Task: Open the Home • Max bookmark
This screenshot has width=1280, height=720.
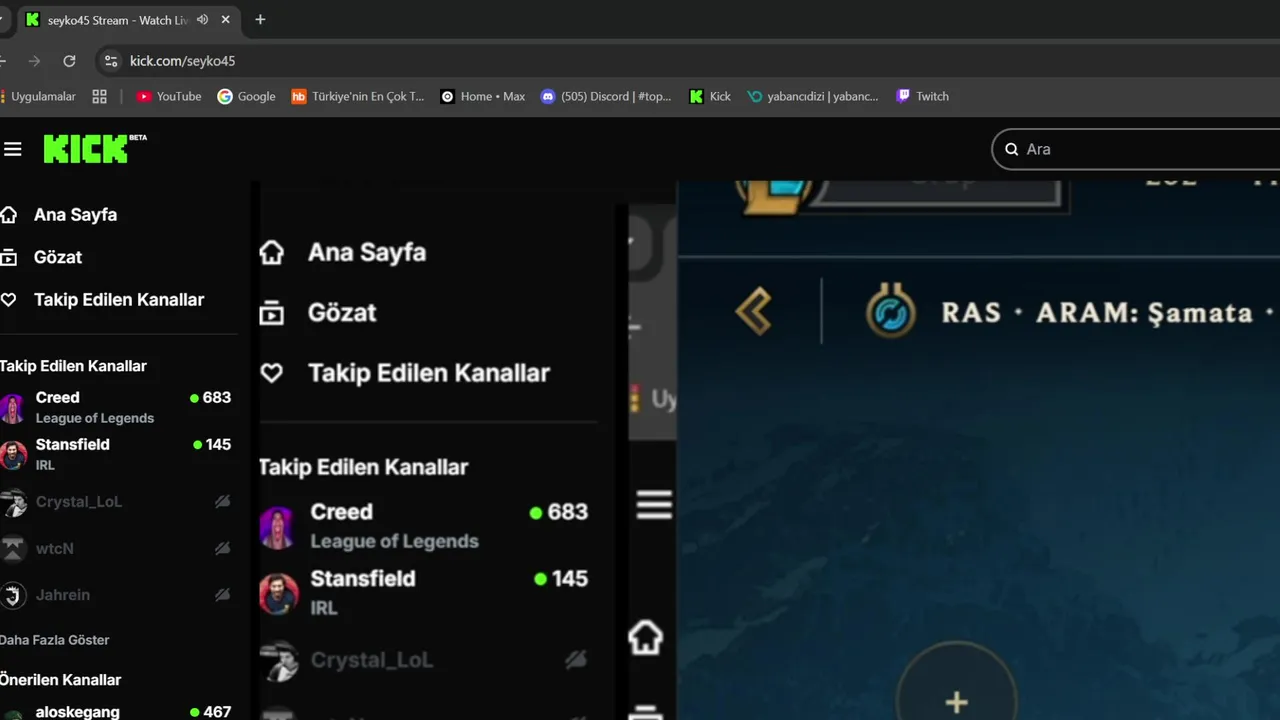Action: [483, 97]
